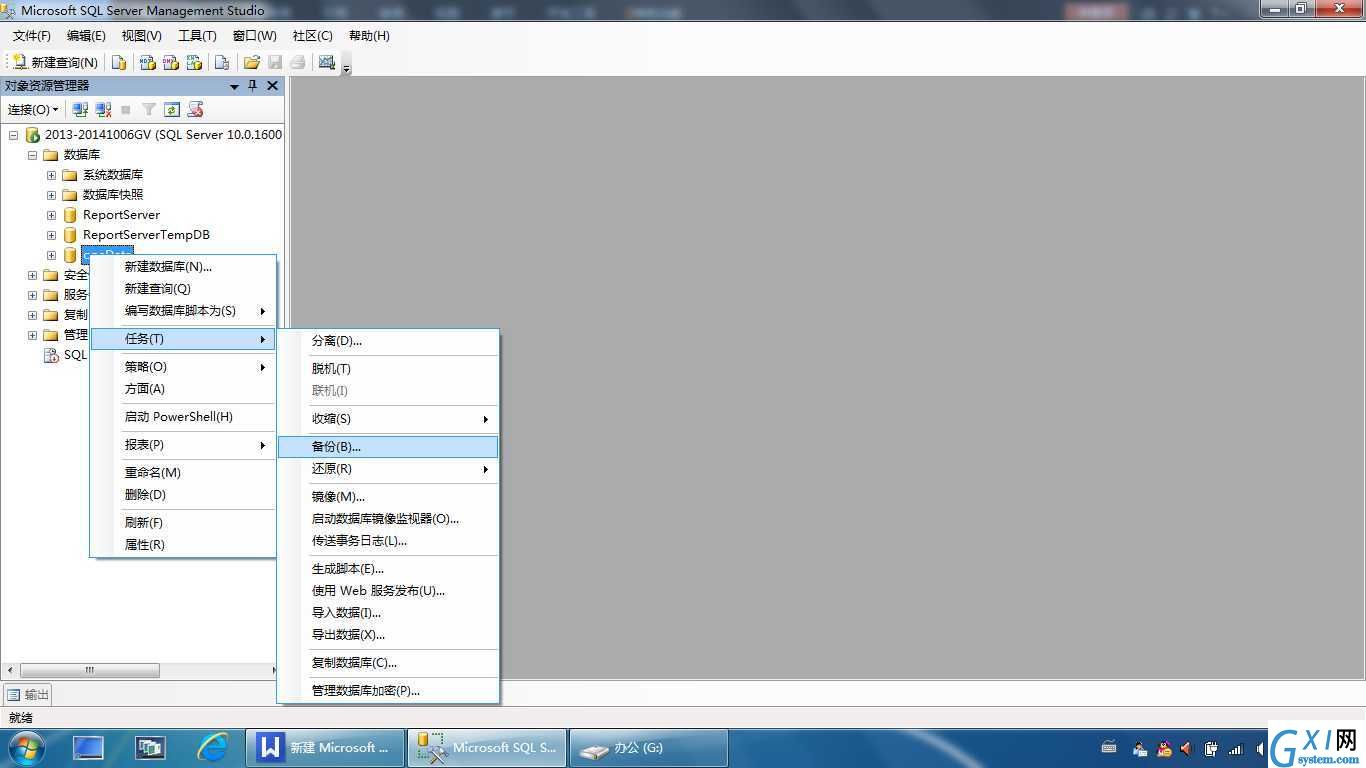This screenshot has width=1366, height=768.
Task: Click the New Query (新建查询) toolbar button
Action: (55, 62)
